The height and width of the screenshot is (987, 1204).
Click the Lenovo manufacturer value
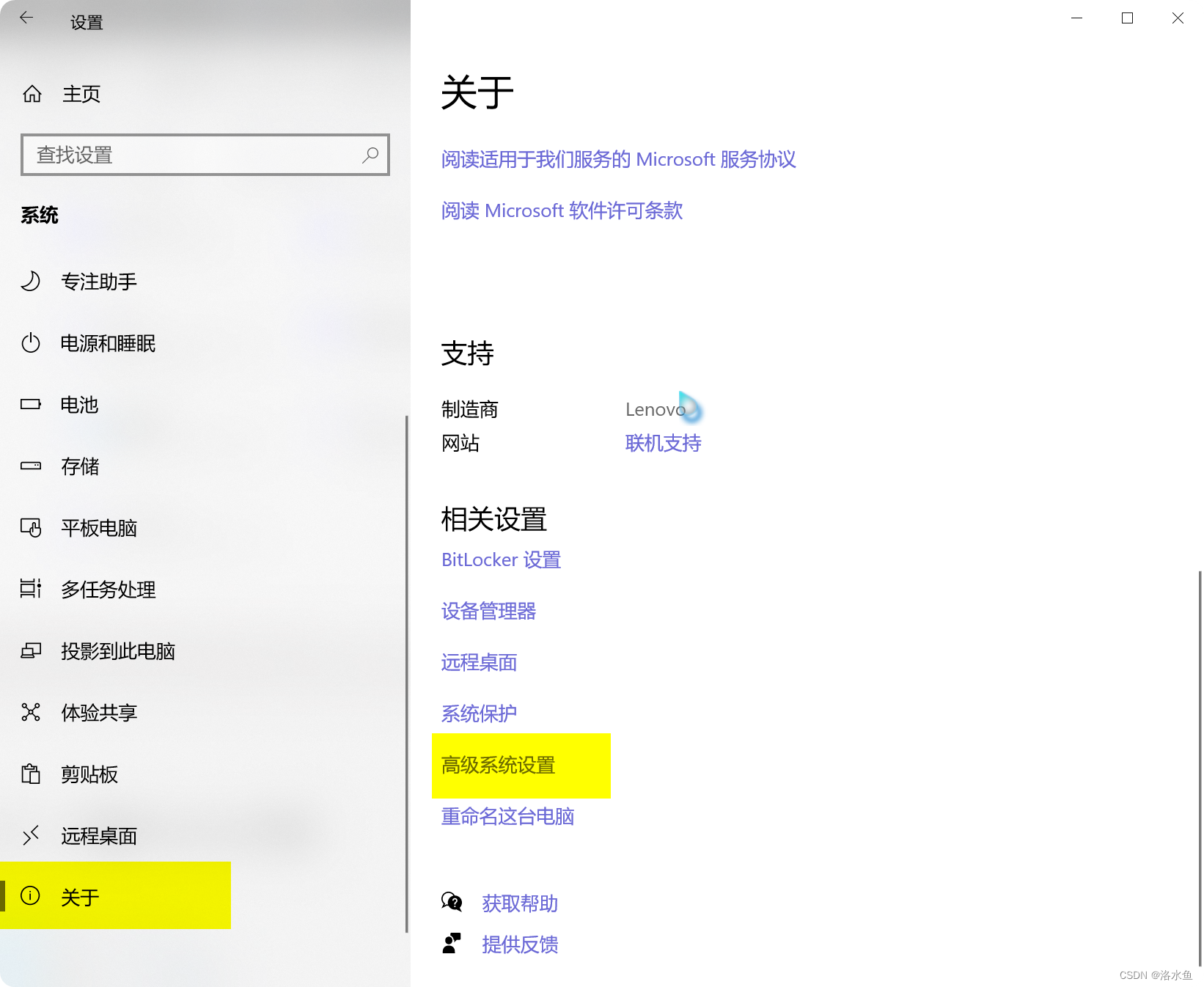pyautogui.click(x=656, y=409)
